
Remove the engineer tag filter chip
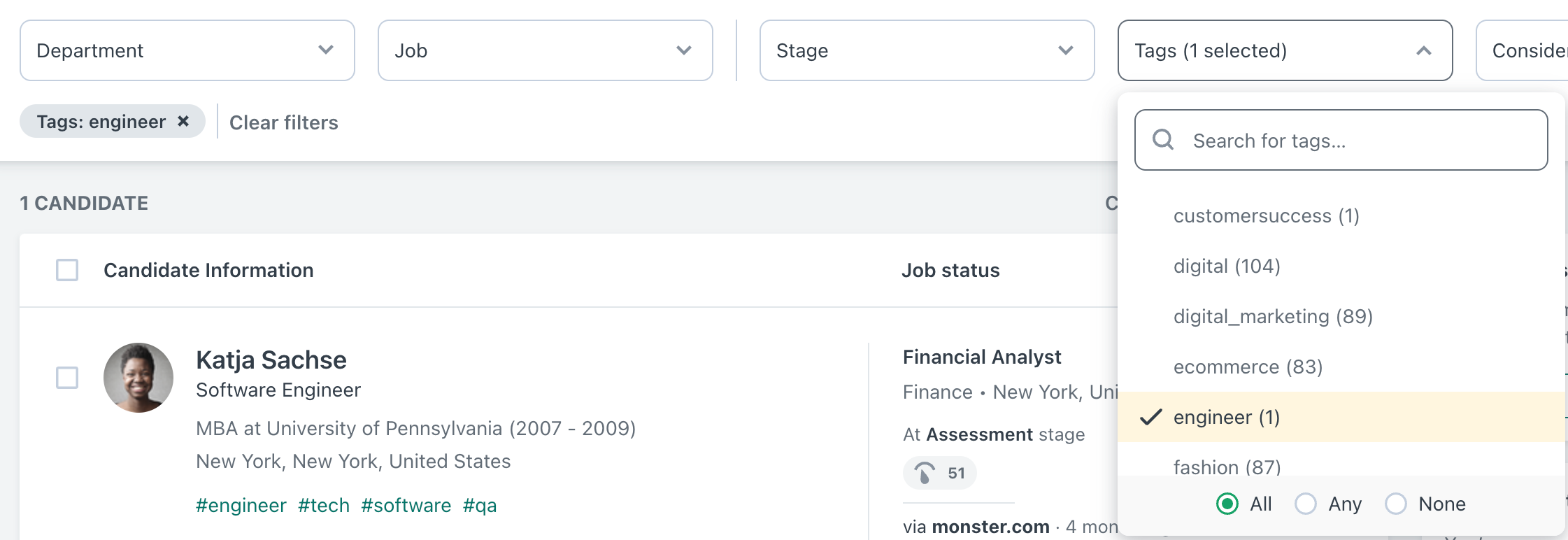pos(183,122)
